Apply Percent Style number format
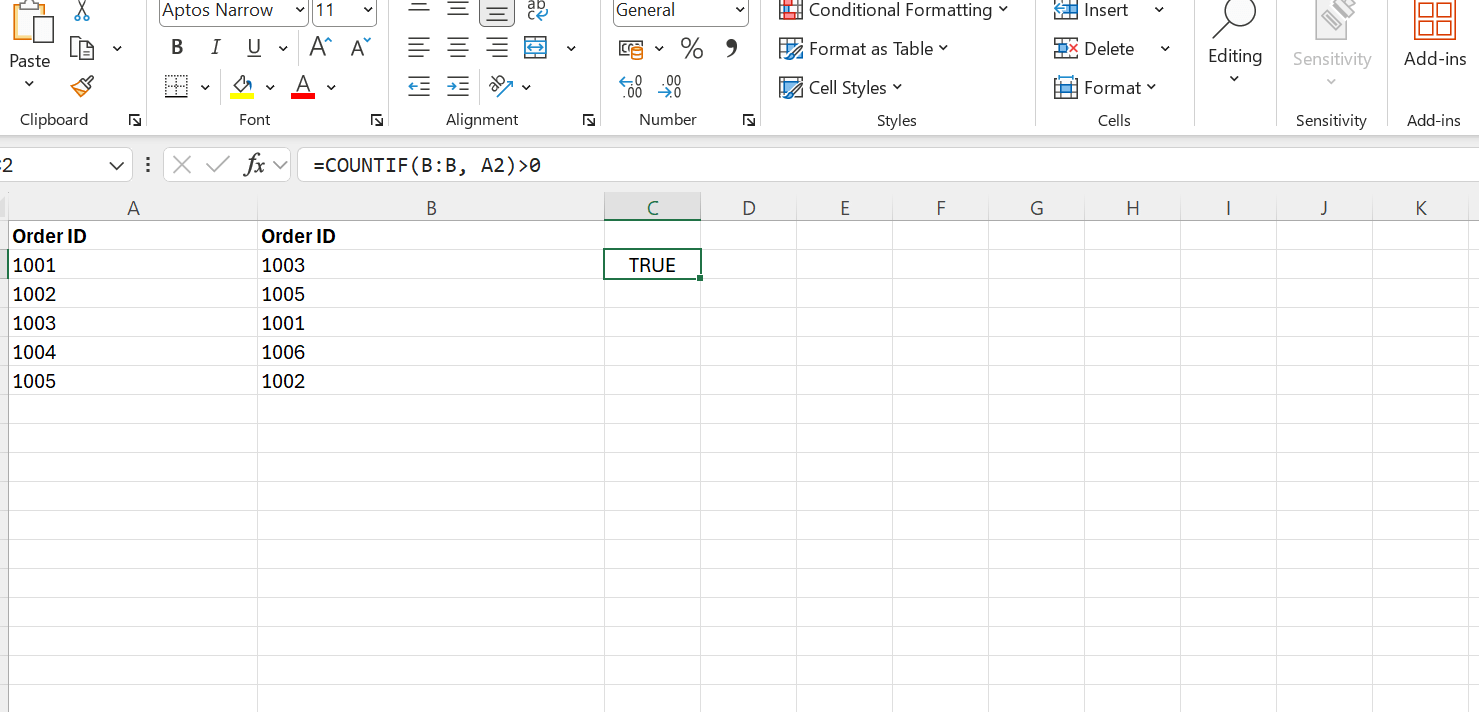This screenshot has width=1479, height=712. point(691,48)
